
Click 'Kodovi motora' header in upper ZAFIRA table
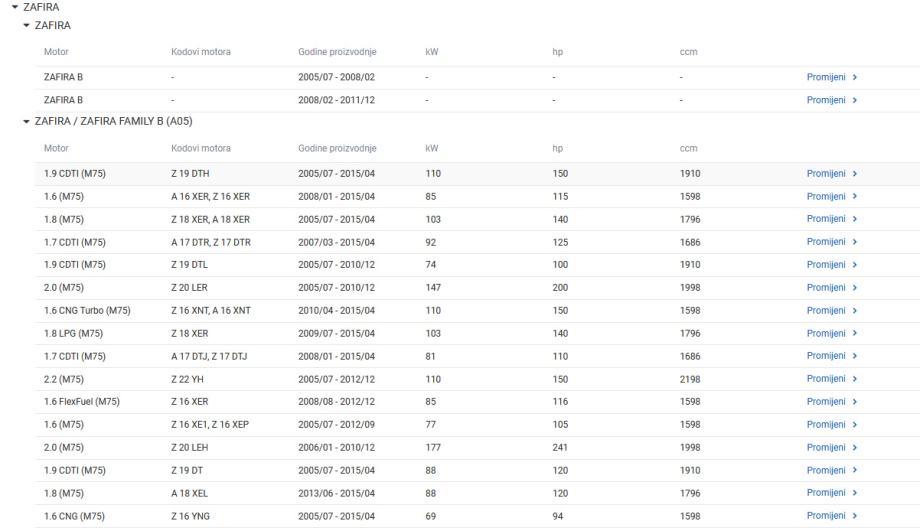(201, 52)
